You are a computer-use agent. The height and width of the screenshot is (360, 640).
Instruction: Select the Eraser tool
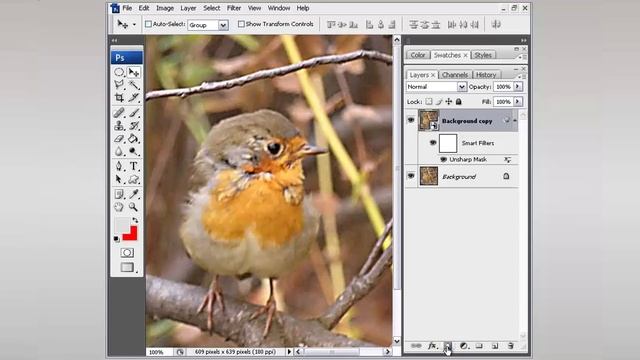click(x=119, y=139)
